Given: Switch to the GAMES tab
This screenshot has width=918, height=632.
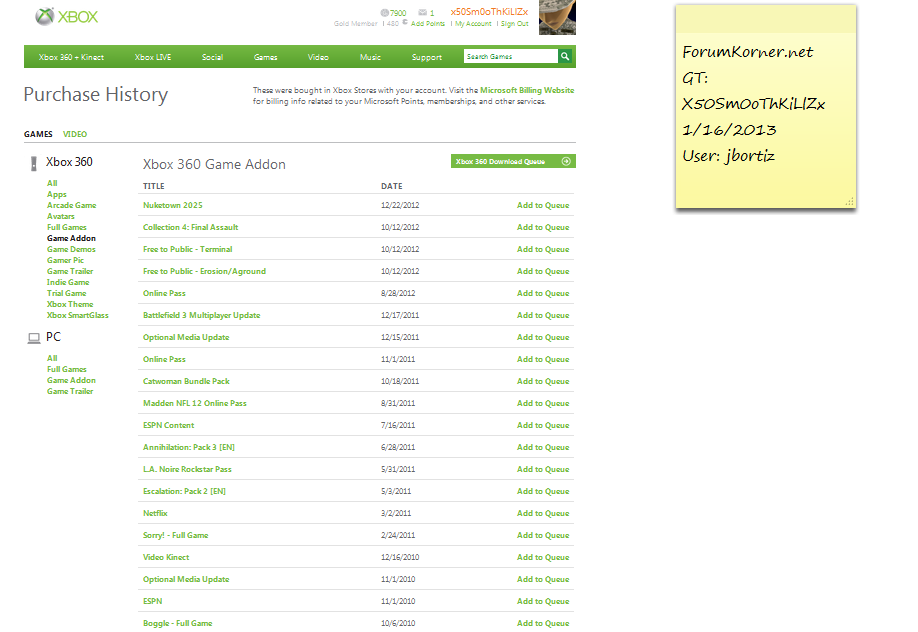Looking at the screenshot, I should (38, 134).
